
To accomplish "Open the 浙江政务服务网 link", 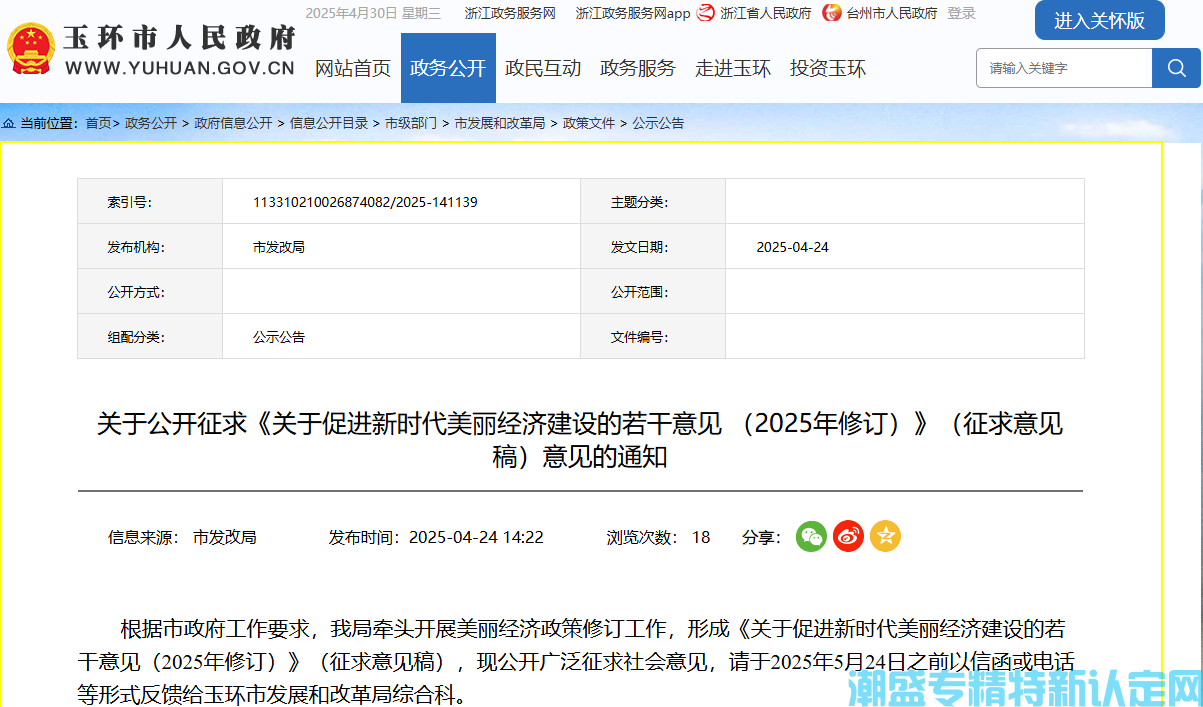I will pos(510,13).
